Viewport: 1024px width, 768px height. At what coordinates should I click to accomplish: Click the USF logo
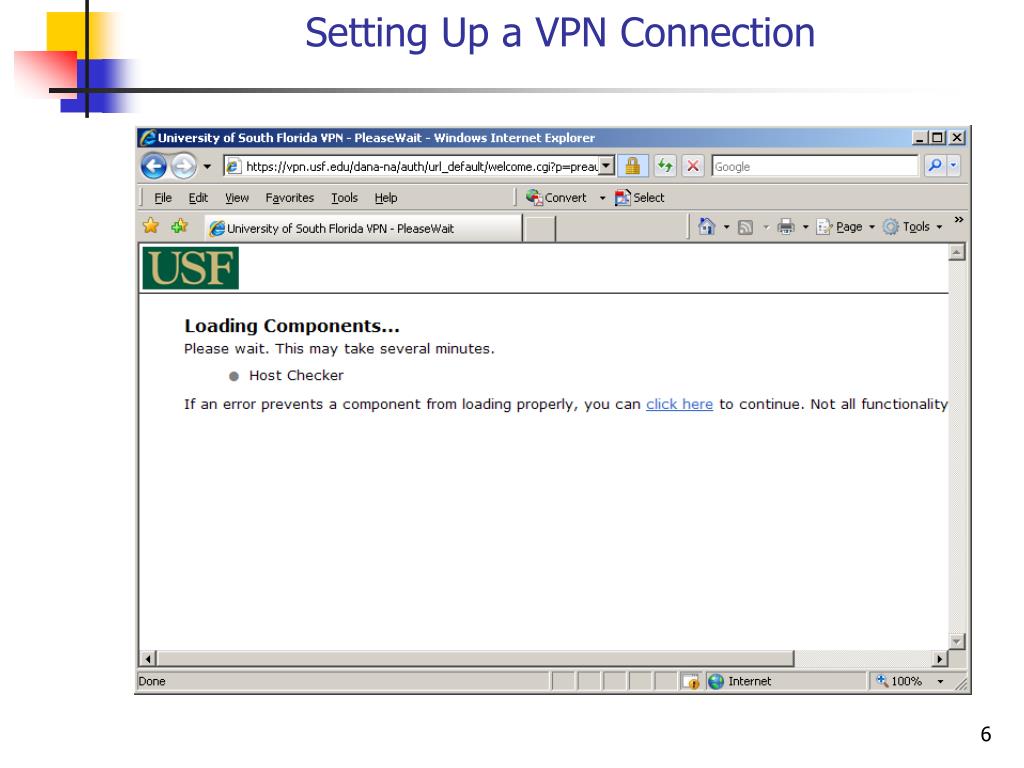[191, 268]
